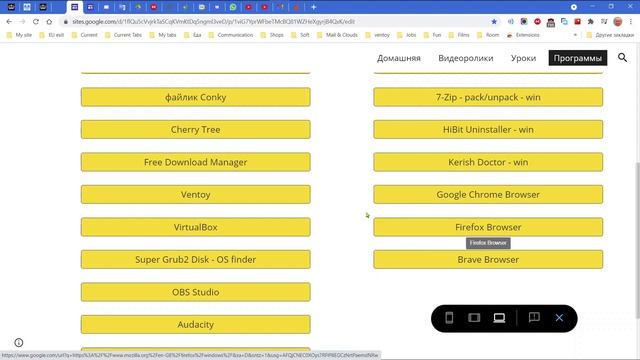Click the info circle icon at bottom left

click(19, 342)
